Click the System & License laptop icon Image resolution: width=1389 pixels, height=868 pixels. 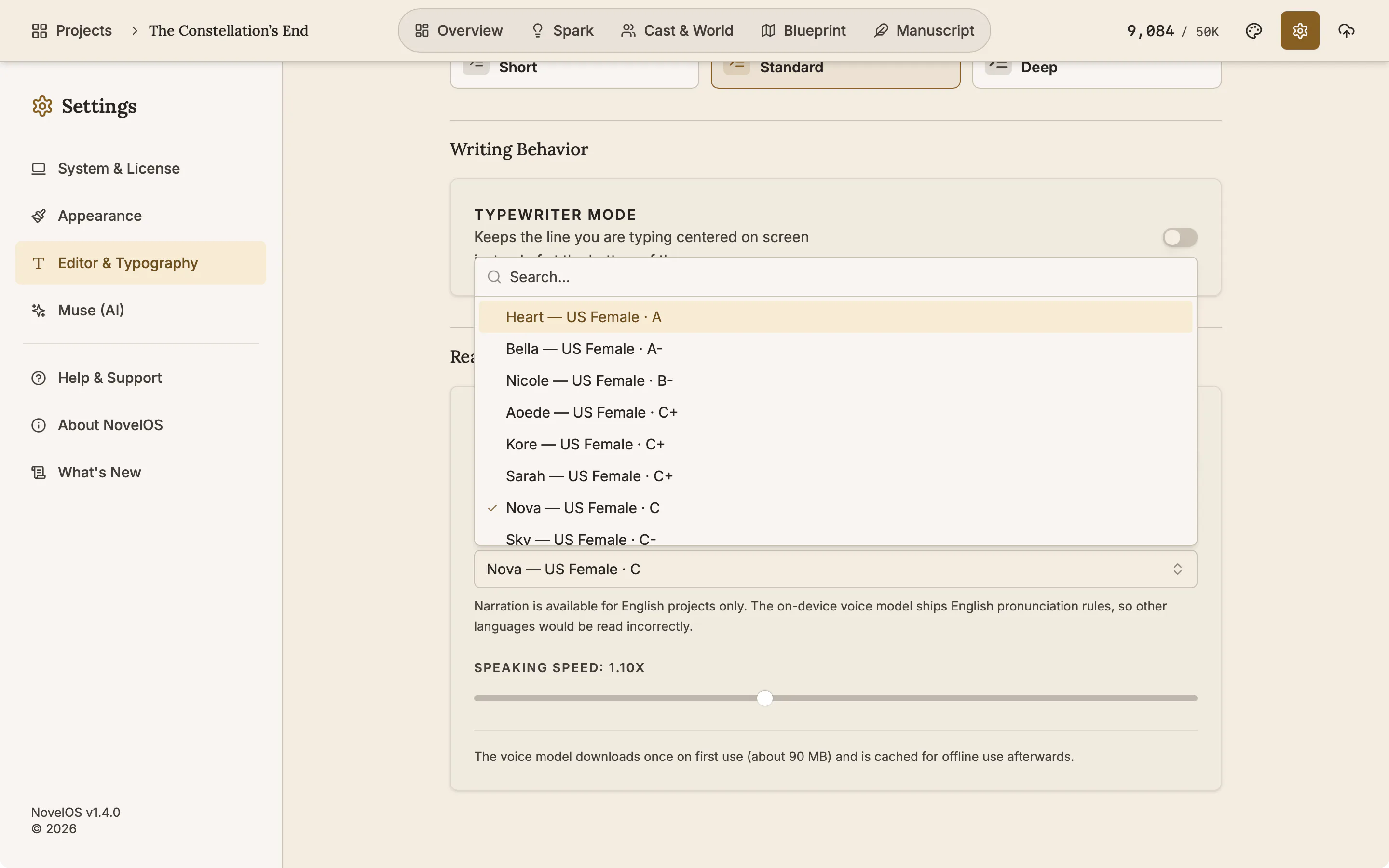(x=39, y=169)
